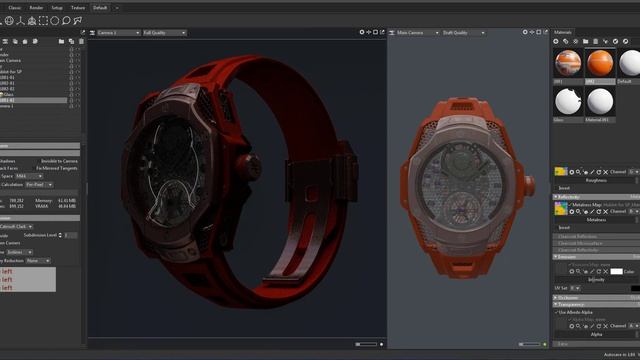This screenshot has width=640, height=360.
Task: Click the Subdivision Level stepper arrows
Action: pos(60,236)
